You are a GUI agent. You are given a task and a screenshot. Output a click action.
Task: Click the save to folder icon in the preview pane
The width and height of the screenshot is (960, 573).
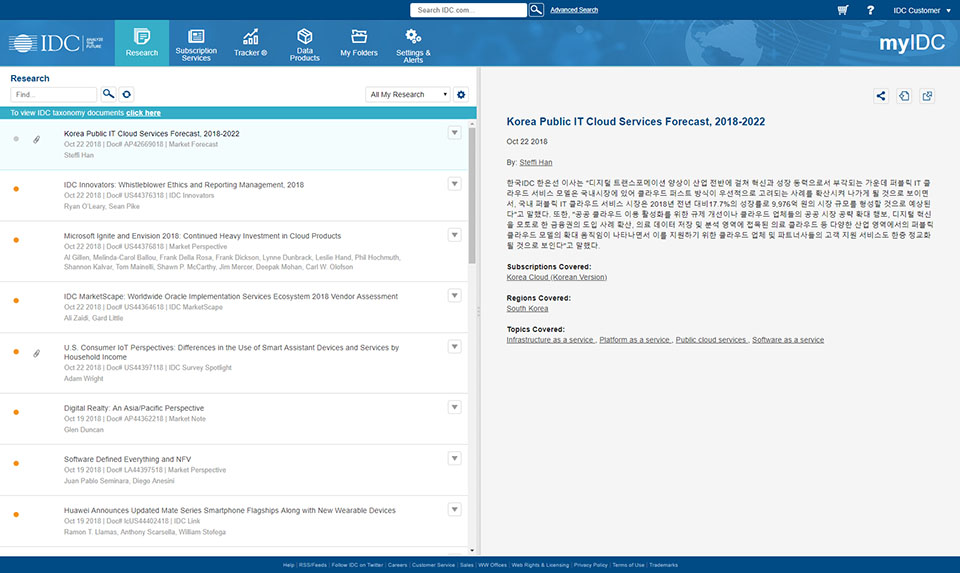(904, 96)
